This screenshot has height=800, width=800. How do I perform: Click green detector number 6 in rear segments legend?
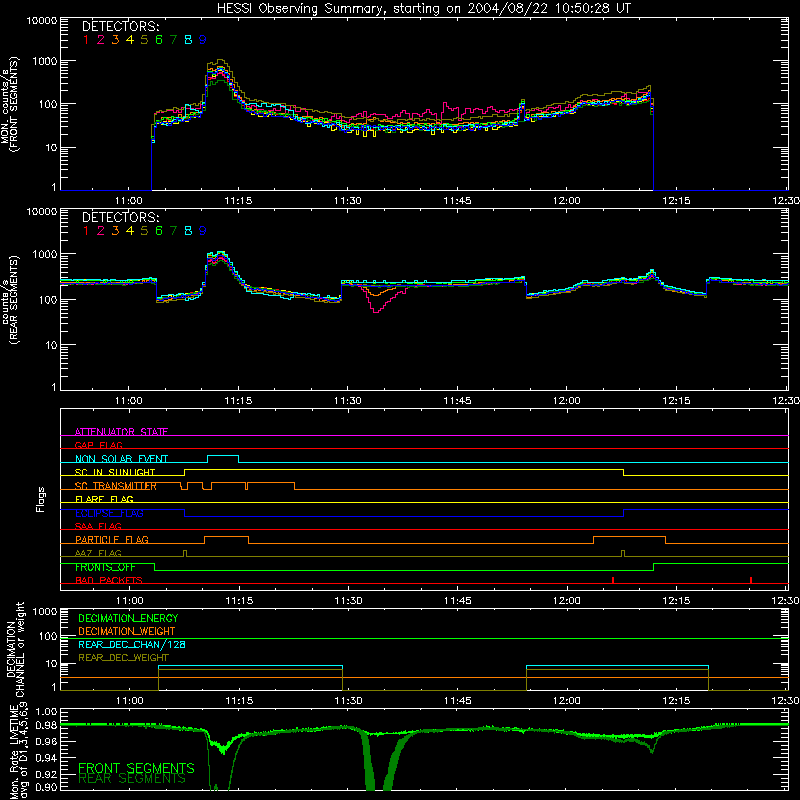159,231
